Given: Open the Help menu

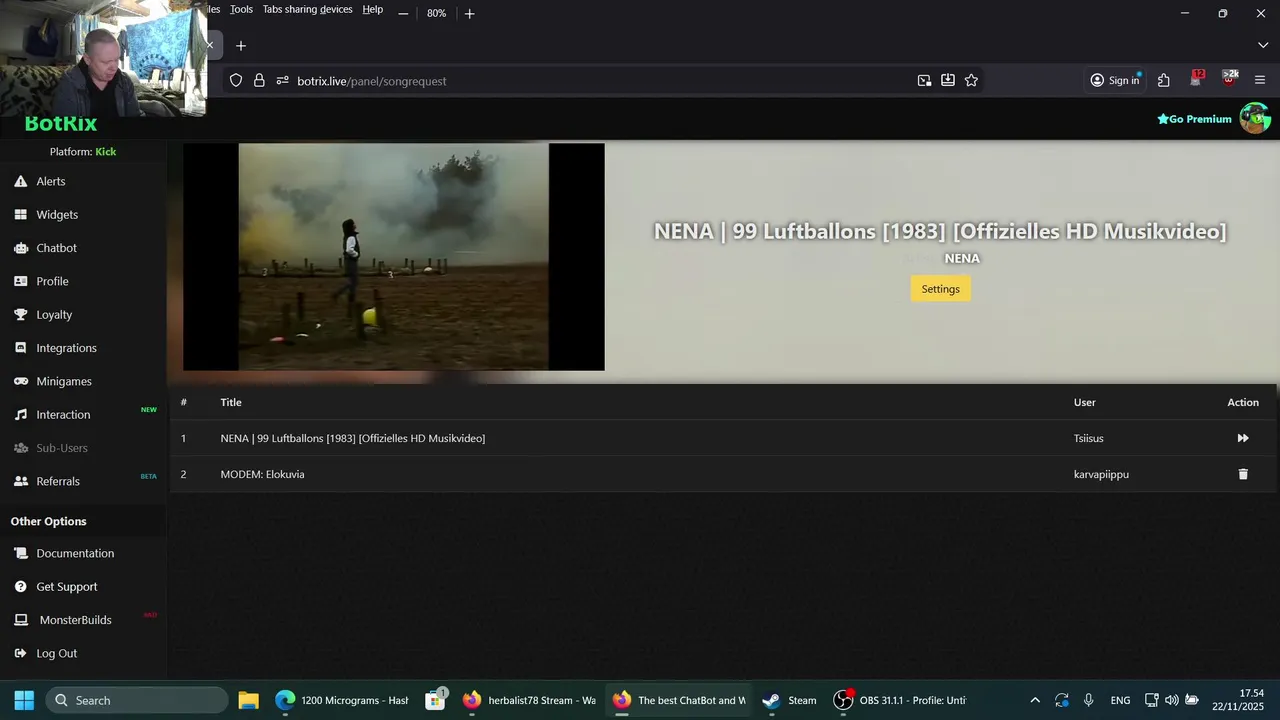Looking at the screenshot, I should [372, 9].
